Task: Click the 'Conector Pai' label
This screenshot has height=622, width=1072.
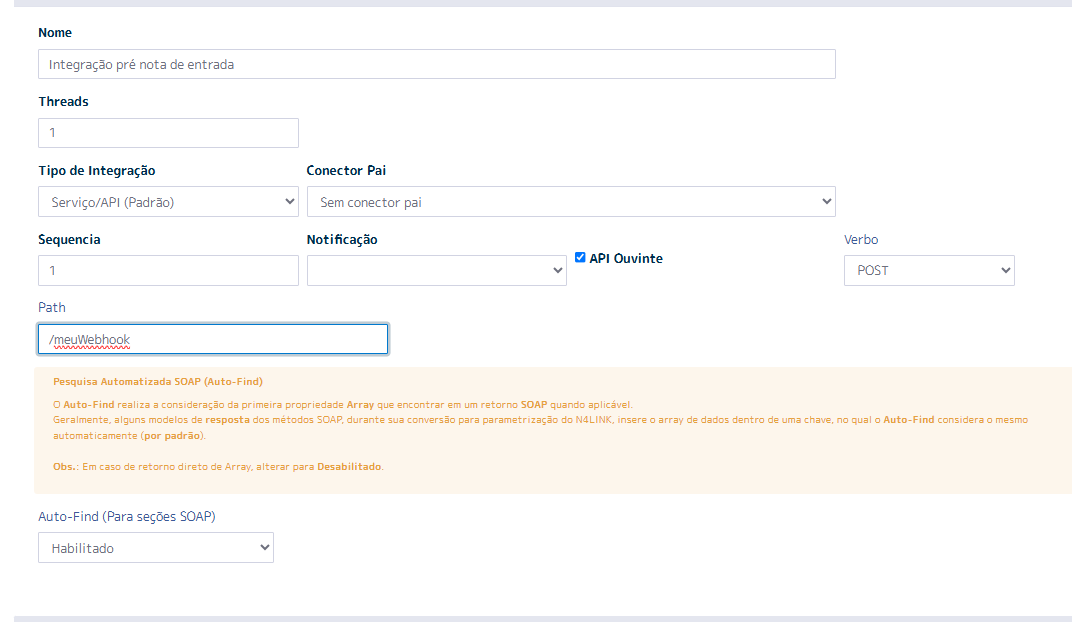Action: [x=346, y=170]
